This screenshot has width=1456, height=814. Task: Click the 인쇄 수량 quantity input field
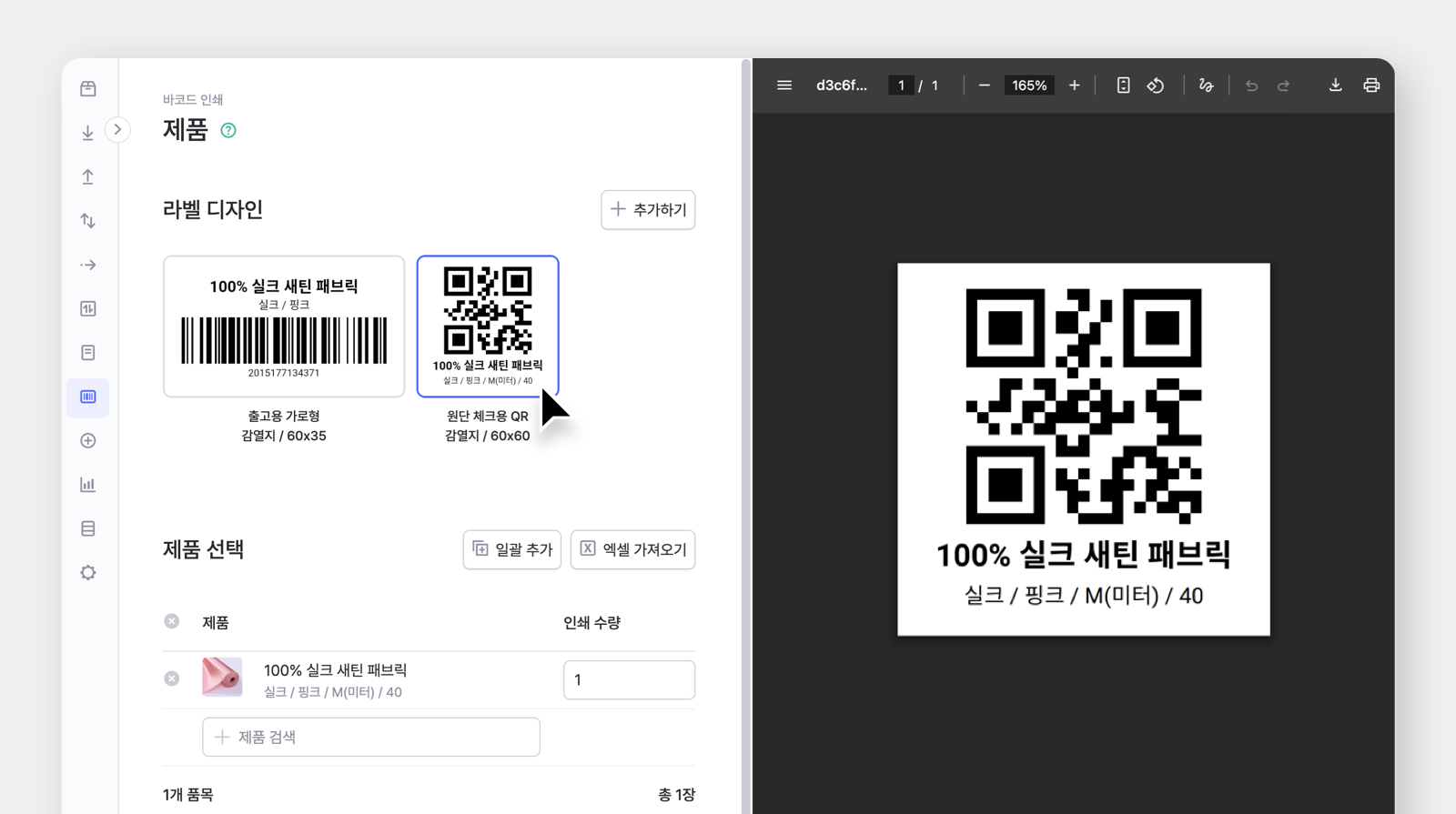[629, 679]
